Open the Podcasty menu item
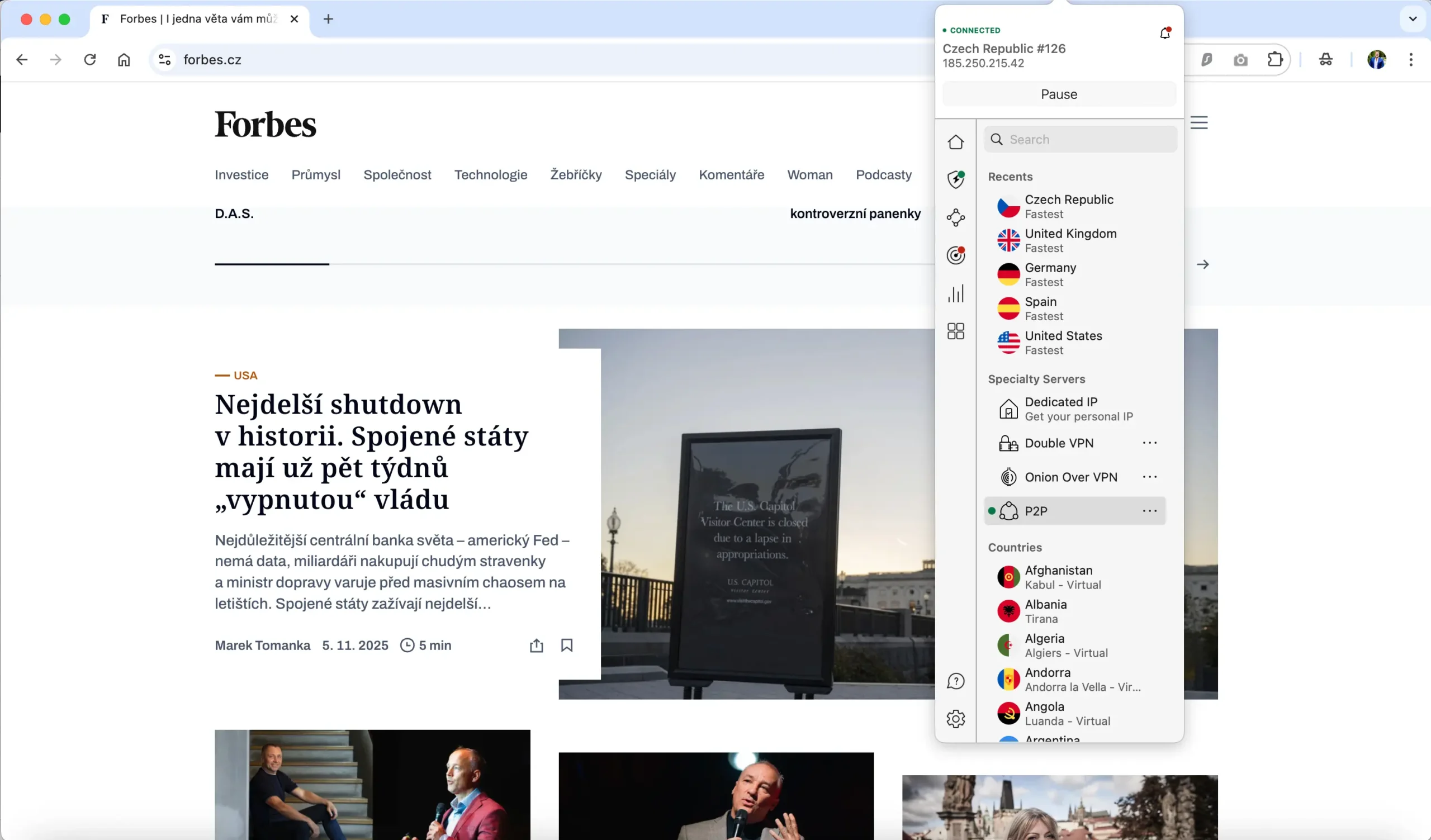 tap(884, 175)
